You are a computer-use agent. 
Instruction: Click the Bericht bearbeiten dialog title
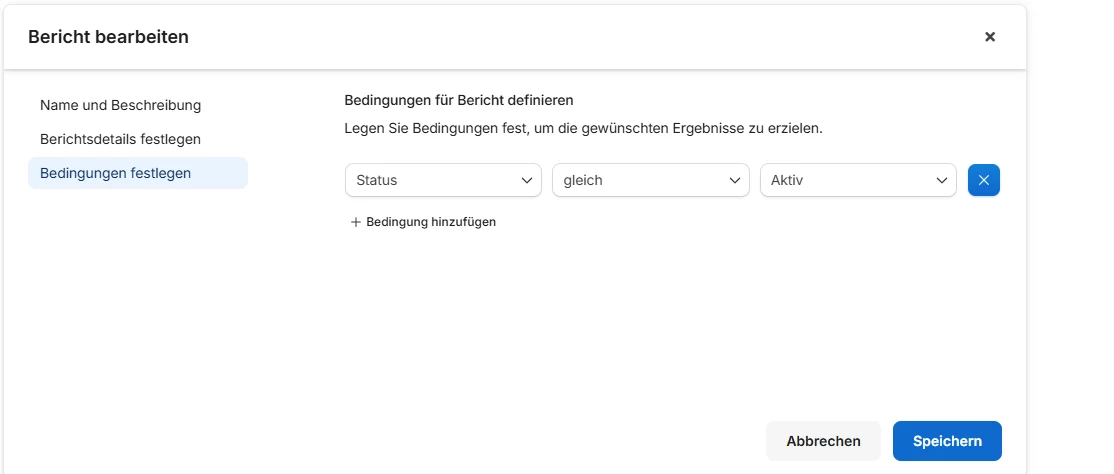coord(108,37)
